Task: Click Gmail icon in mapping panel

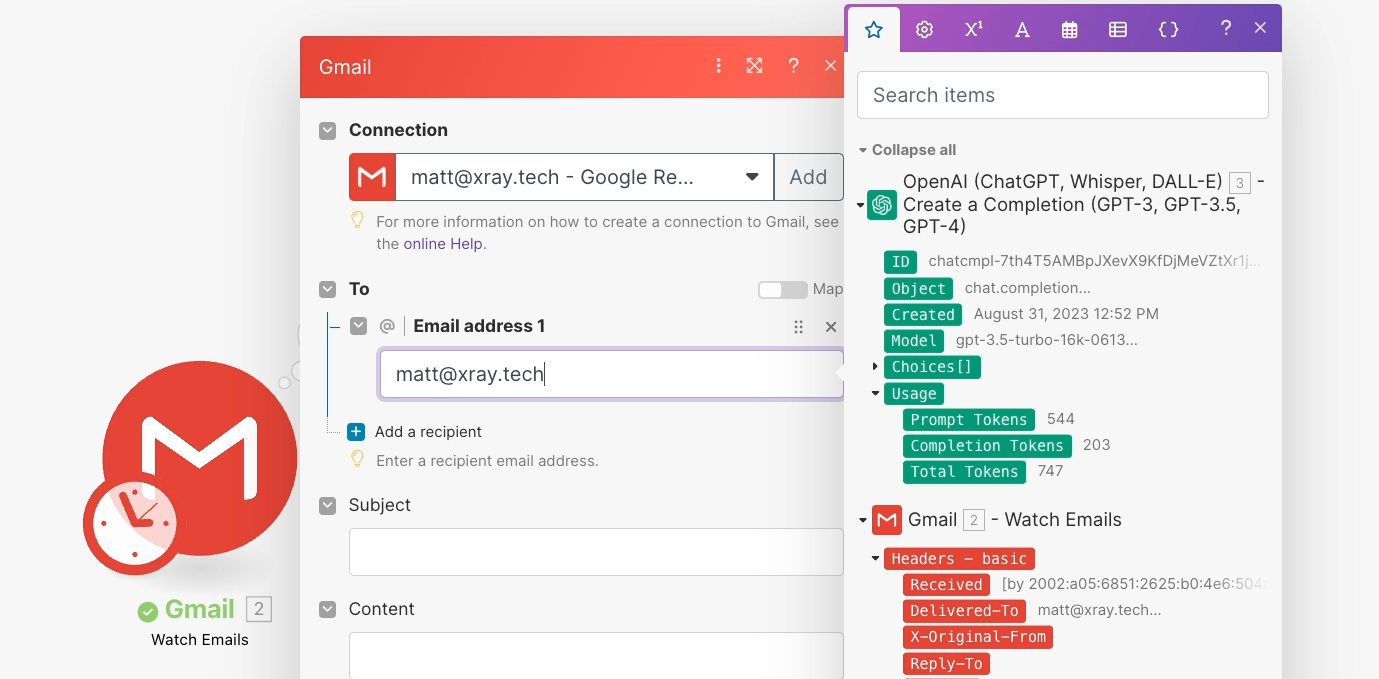Action: click(887, 520)
